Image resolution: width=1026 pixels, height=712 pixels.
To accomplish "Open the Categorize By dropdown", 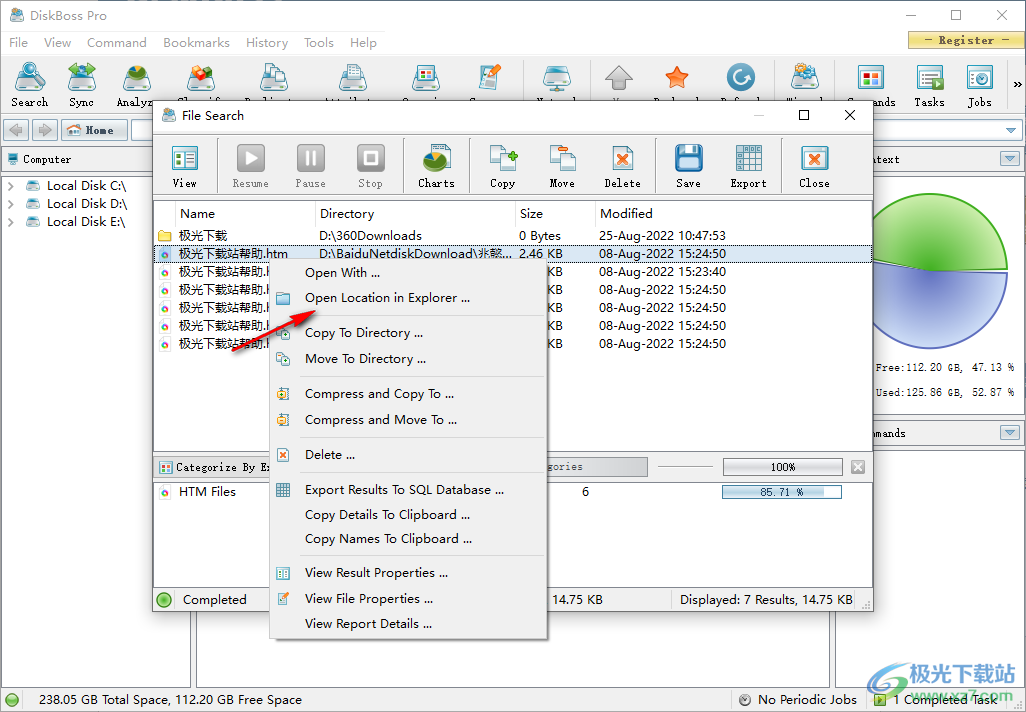I will tap(213, 467).
